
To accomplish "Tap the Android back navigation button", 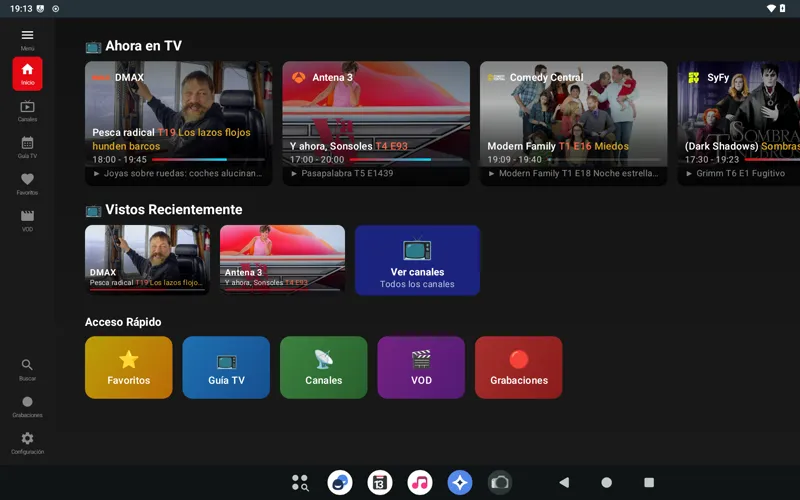I will [564, 483].
